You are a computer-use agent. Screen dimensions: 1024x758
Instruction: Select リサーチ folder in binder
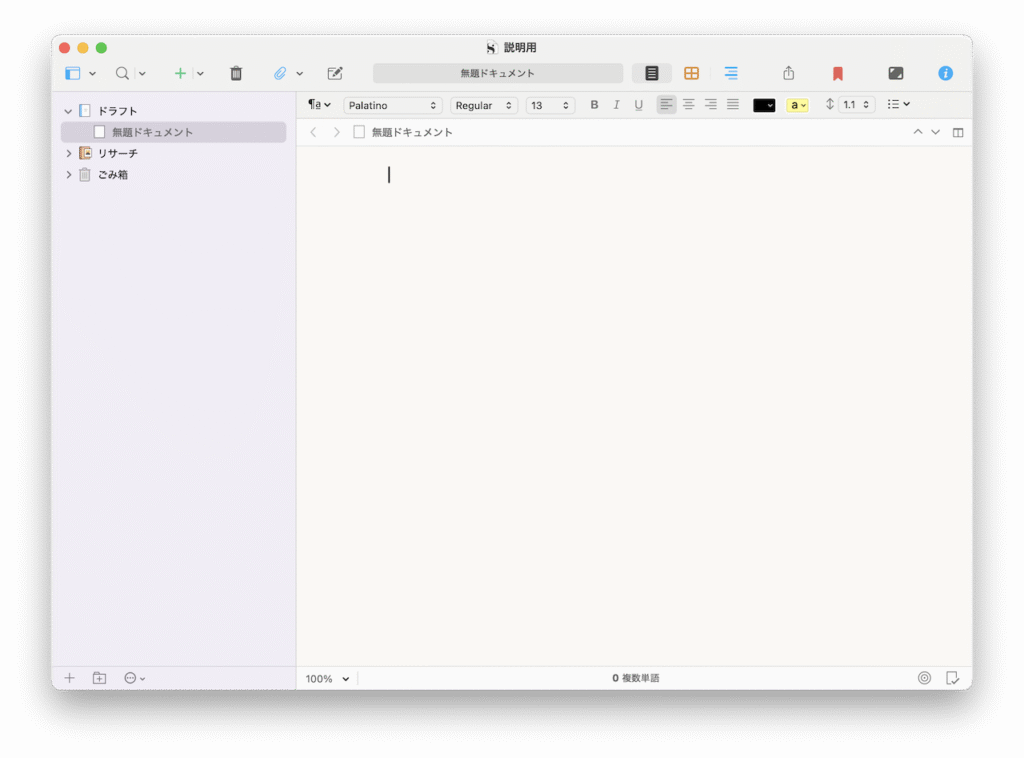coord(118,153)
